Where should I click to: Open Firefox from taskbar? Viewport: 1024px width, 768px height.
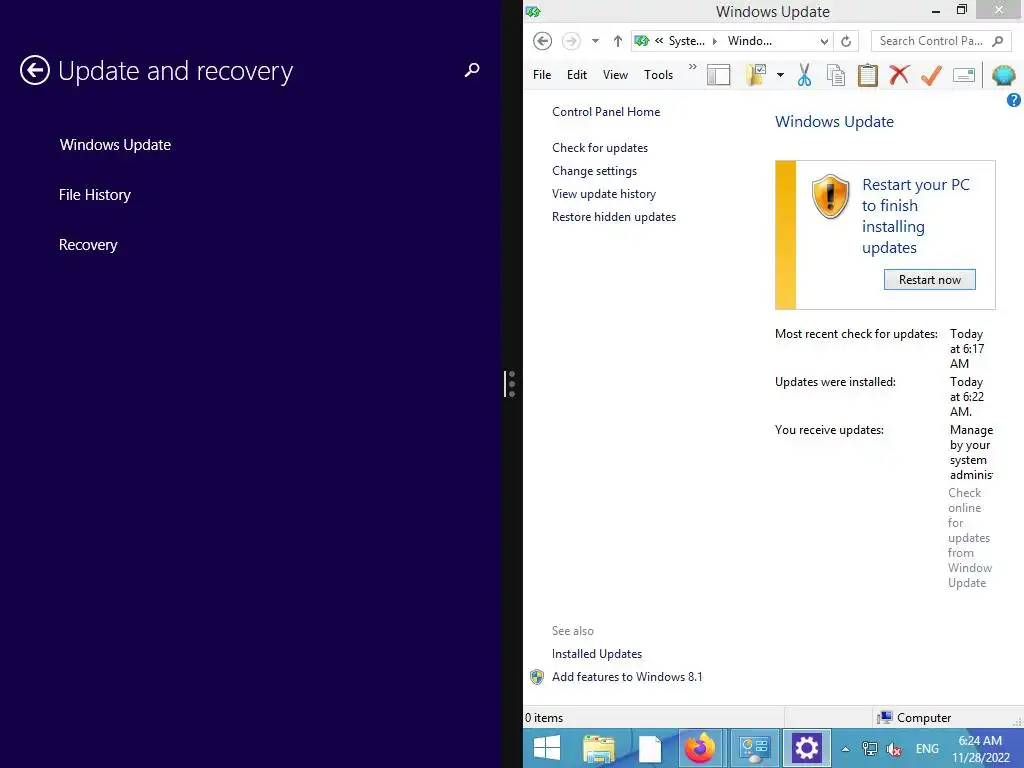click(699, 748)
